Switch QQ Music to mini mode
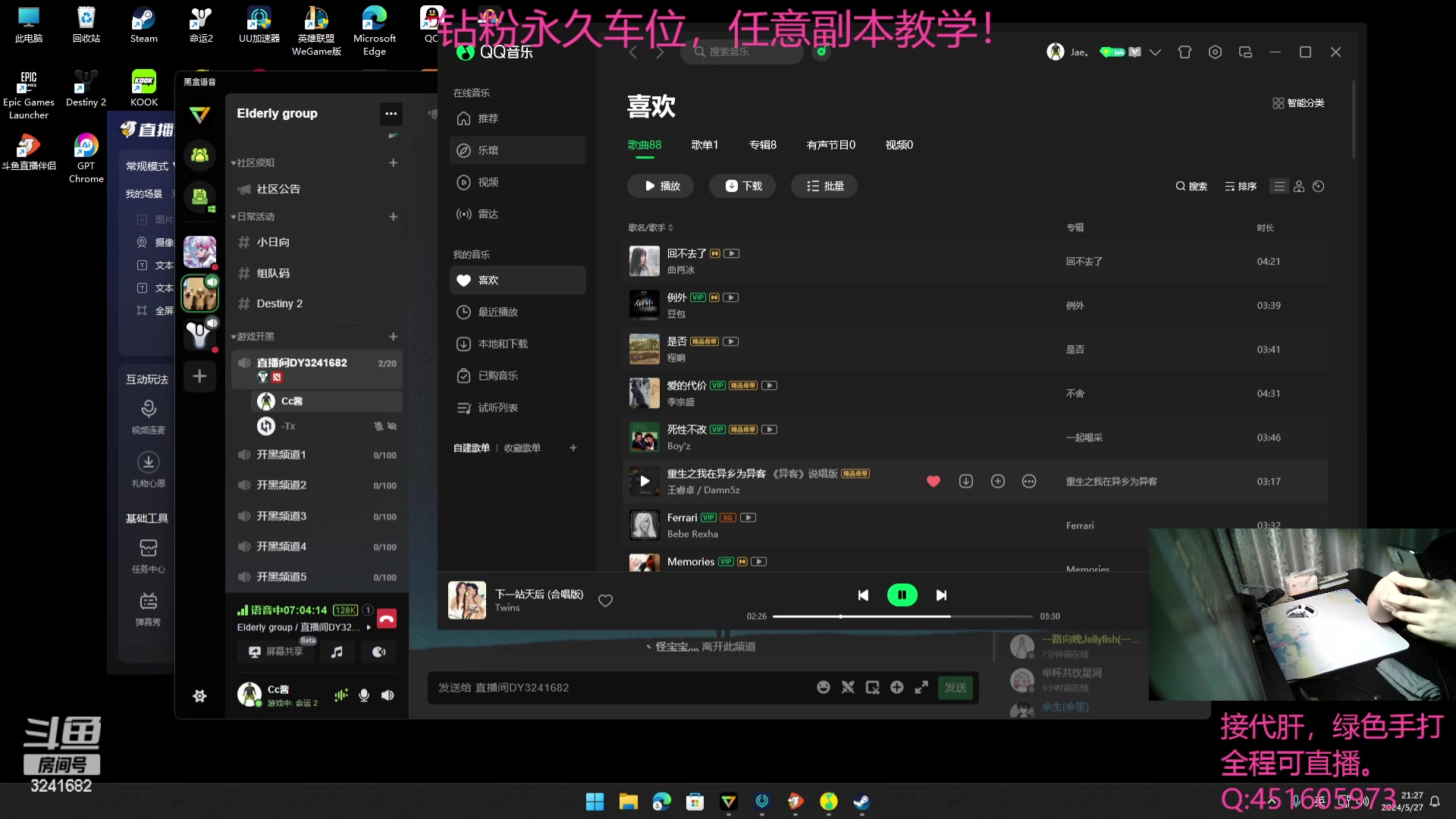 pyautogui.click(x=1245, y=52)
